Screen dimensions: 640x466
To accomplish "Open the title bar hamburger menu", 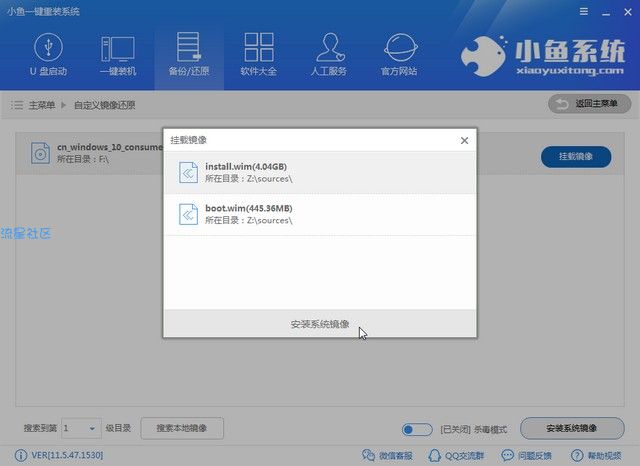I will tap(584, 12).
